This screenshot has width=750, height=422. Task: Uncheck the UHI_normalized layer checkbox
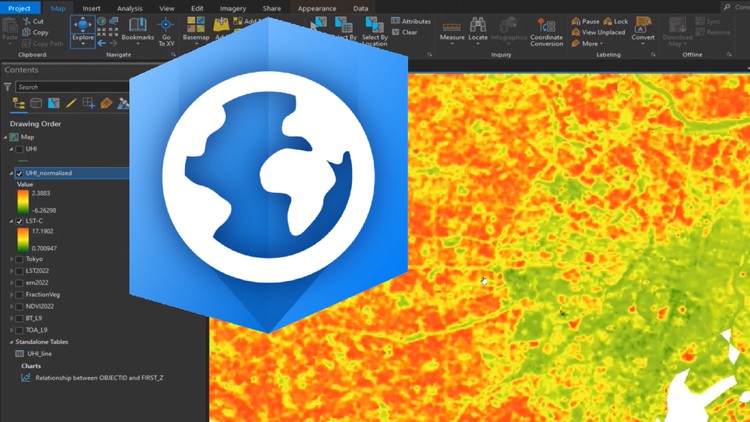[x=19, y=173]
